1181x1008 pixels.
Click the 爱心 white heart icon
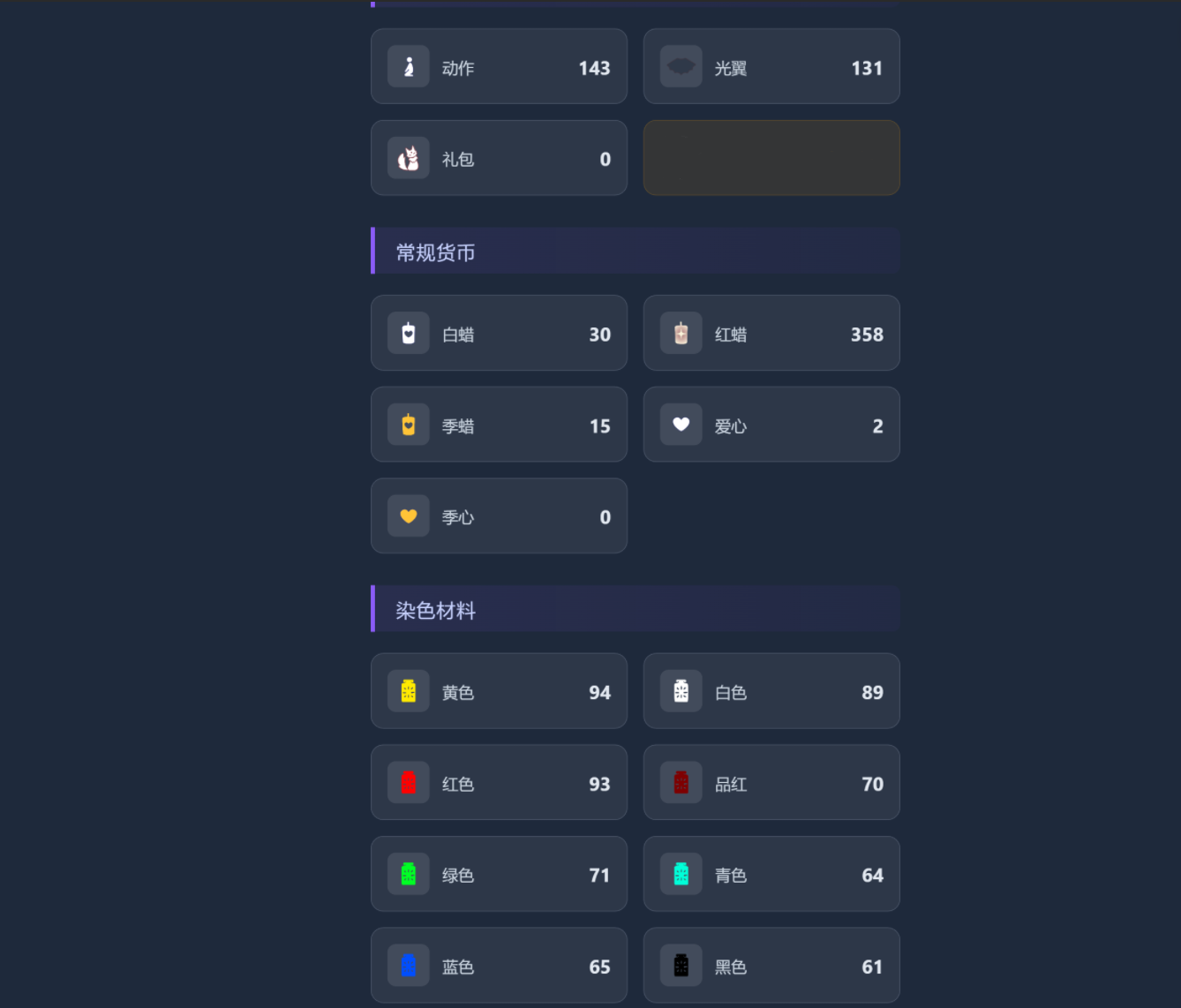click(x=681, y=425)
